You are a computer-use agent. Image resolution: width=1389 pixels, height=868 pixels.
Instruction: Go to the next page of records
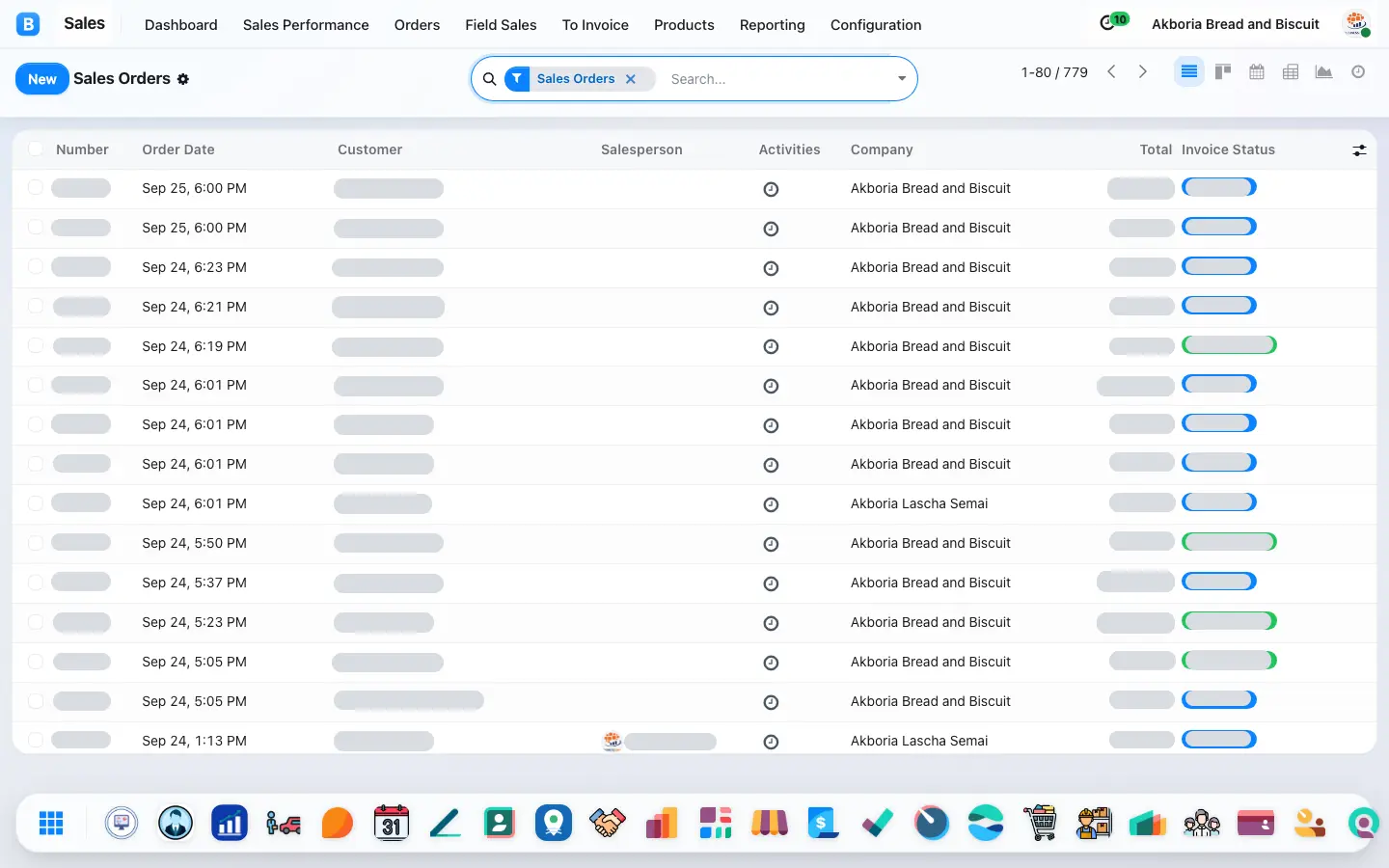[1143, 72]
